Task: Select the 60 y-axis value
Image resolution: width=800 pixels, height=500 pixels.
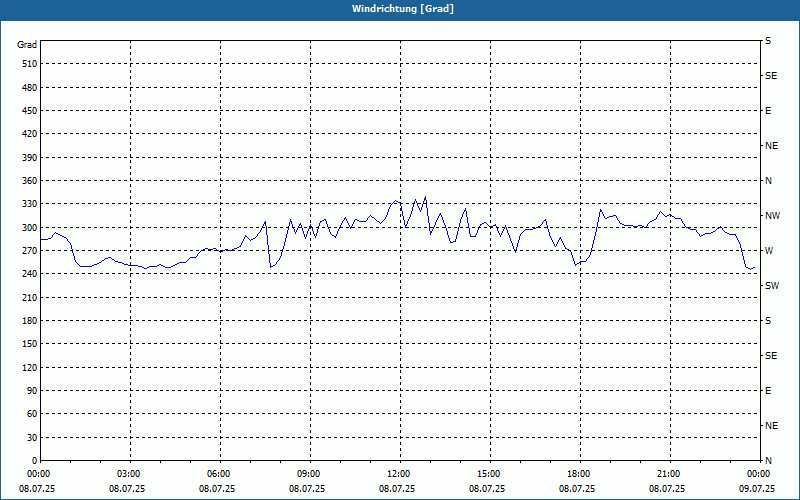Action: pos(32,414)
